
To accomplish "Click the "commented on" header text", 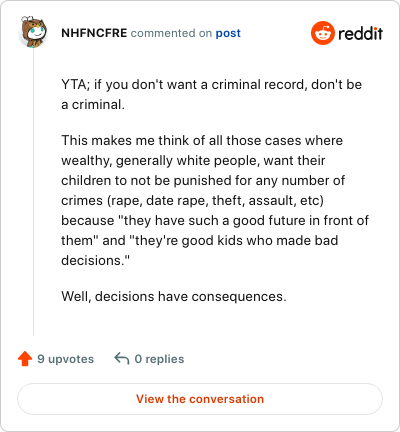I will [171, 33].
